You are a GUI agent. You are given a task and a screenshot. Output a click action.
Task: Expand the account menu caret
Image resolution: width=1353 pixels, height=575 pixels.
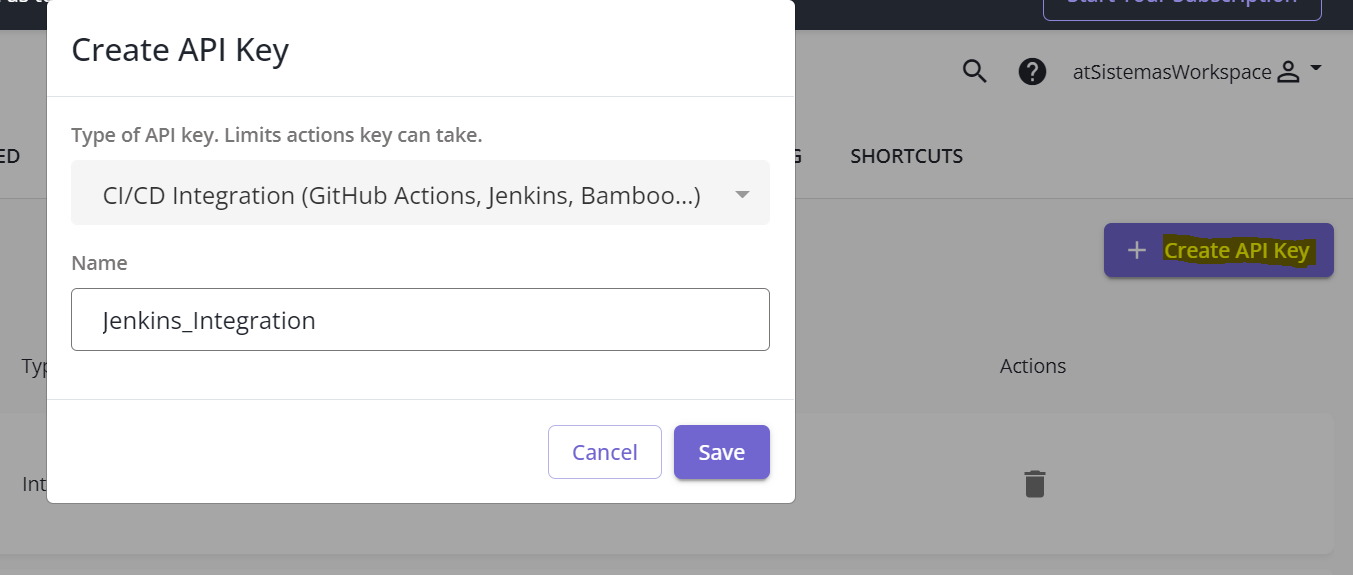[x=1316, y=68]
